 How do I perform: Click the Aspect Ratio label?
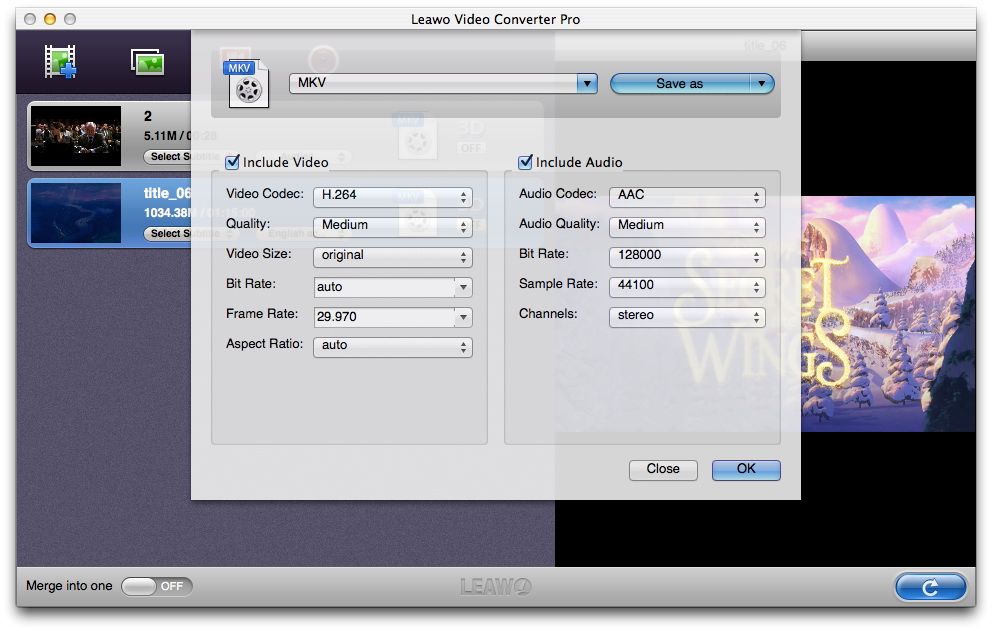pyautogui.click(x=264, y=344)
